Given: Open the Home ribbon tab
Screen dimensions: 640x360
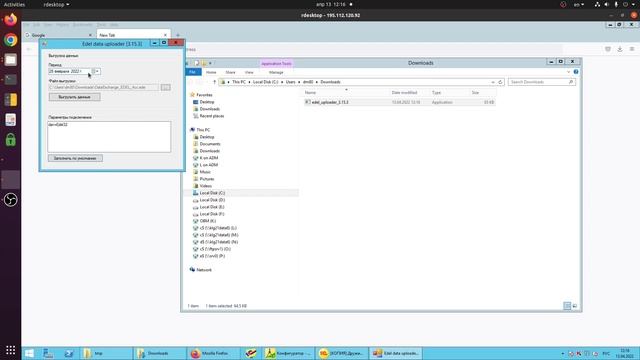Looking at the screenshot, I should [211, 72].
